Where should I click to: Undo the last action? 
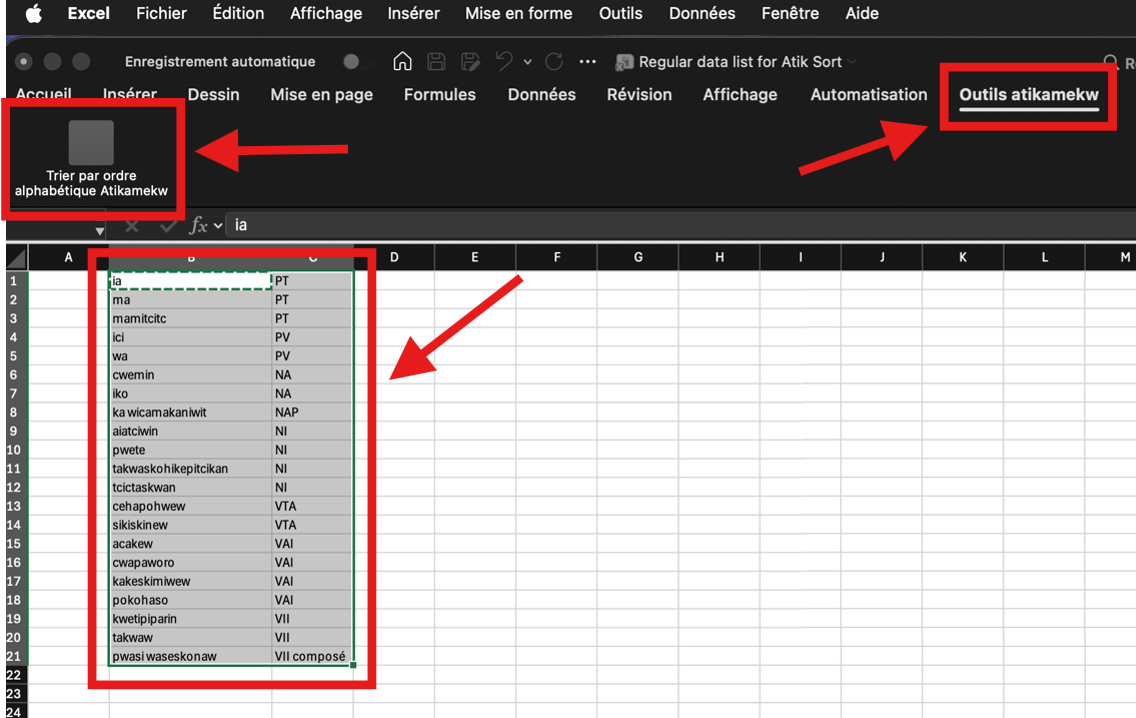(x=504, y=62)
